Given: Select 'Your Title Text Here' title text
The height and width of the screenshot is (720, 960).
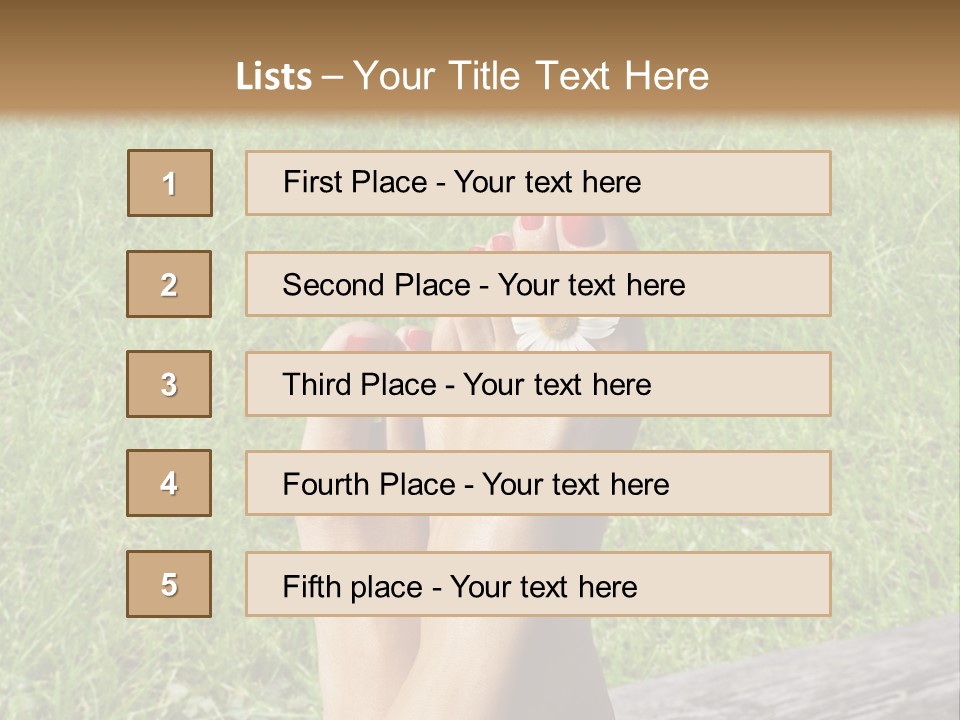Looking at the screenshot, I should (x=531, y=76).
